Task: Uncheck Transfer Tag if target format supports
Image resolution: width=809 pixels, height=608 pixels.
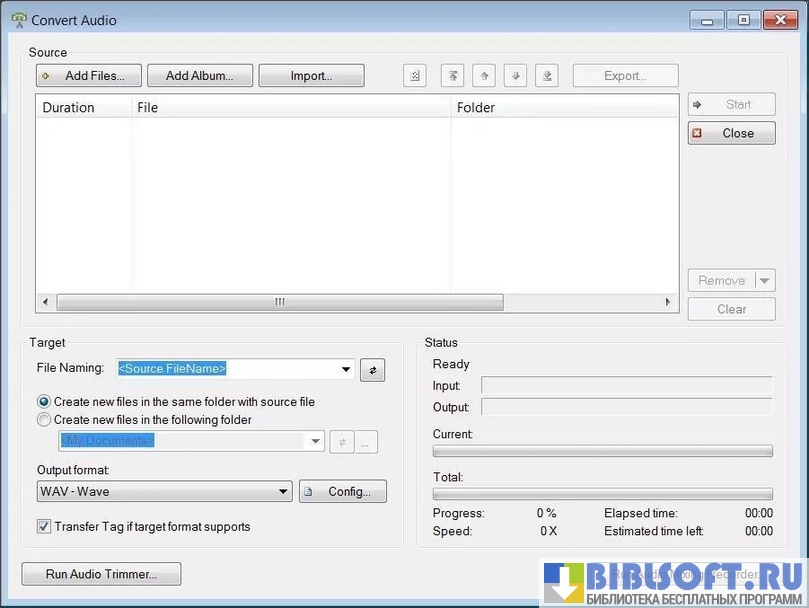Action: coord(44,526)
